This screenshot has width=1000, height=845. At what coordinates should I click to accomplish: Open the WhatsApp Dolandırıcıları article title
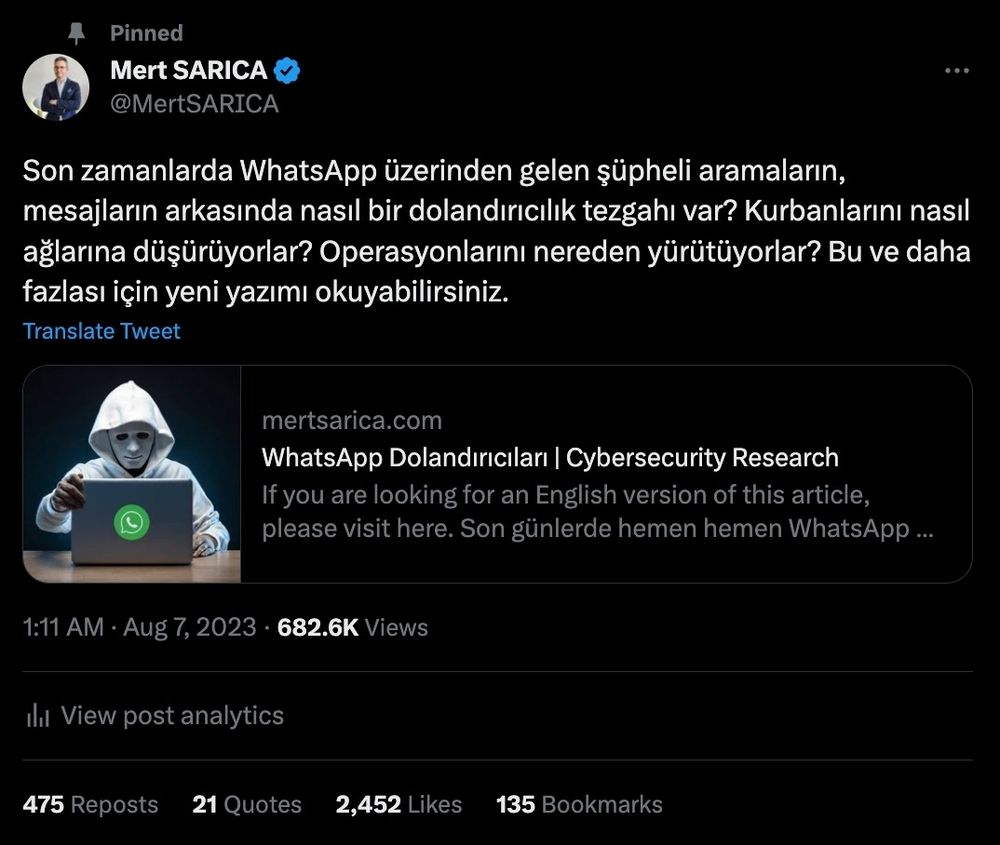click(x=550, y=457)
